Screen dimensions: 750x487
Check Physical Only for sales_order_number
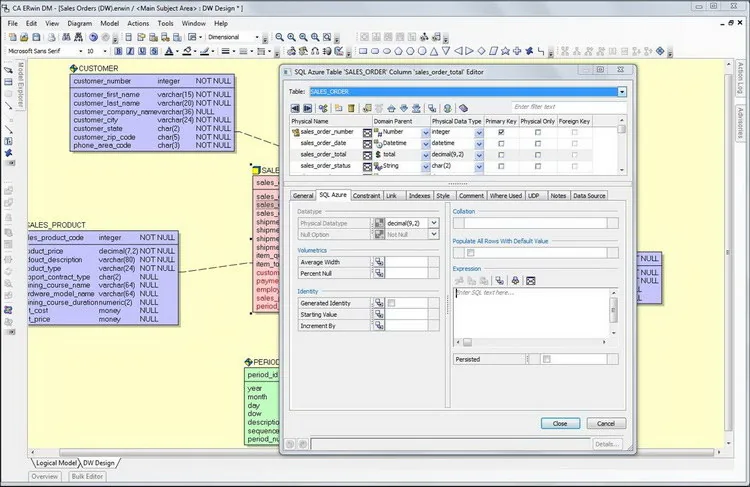click(538, 132)
